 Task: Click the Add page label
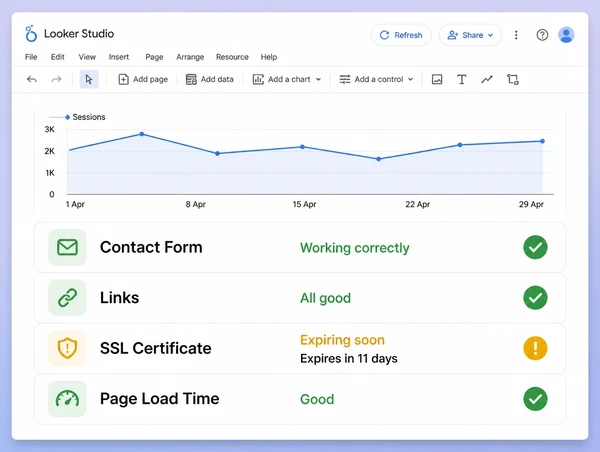tap(150, 79)
